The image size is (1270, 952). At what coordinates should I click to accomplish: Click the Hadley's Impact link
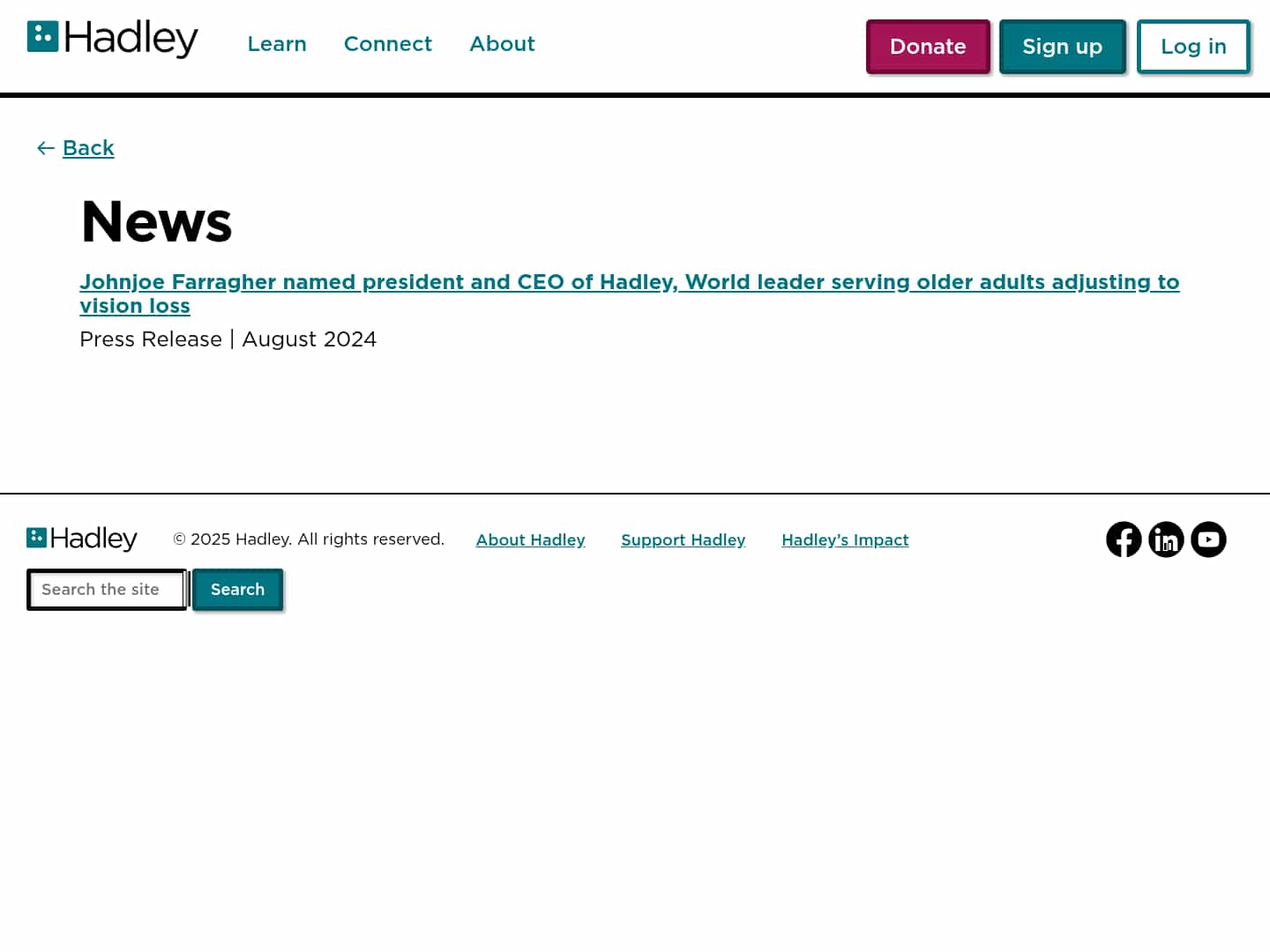pyautogui.click(x=845, y=539)
